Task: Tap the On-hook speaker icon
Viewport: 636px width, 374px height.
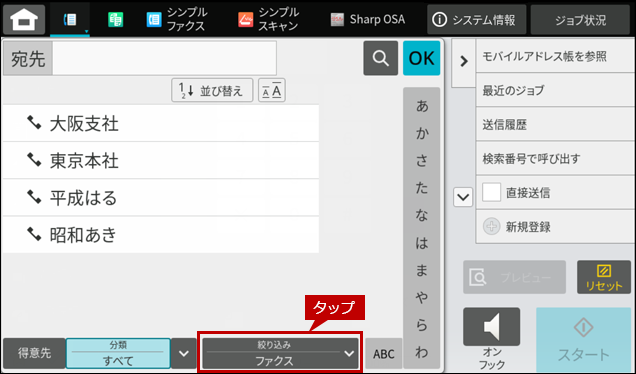Action: (x=491, y=327)
